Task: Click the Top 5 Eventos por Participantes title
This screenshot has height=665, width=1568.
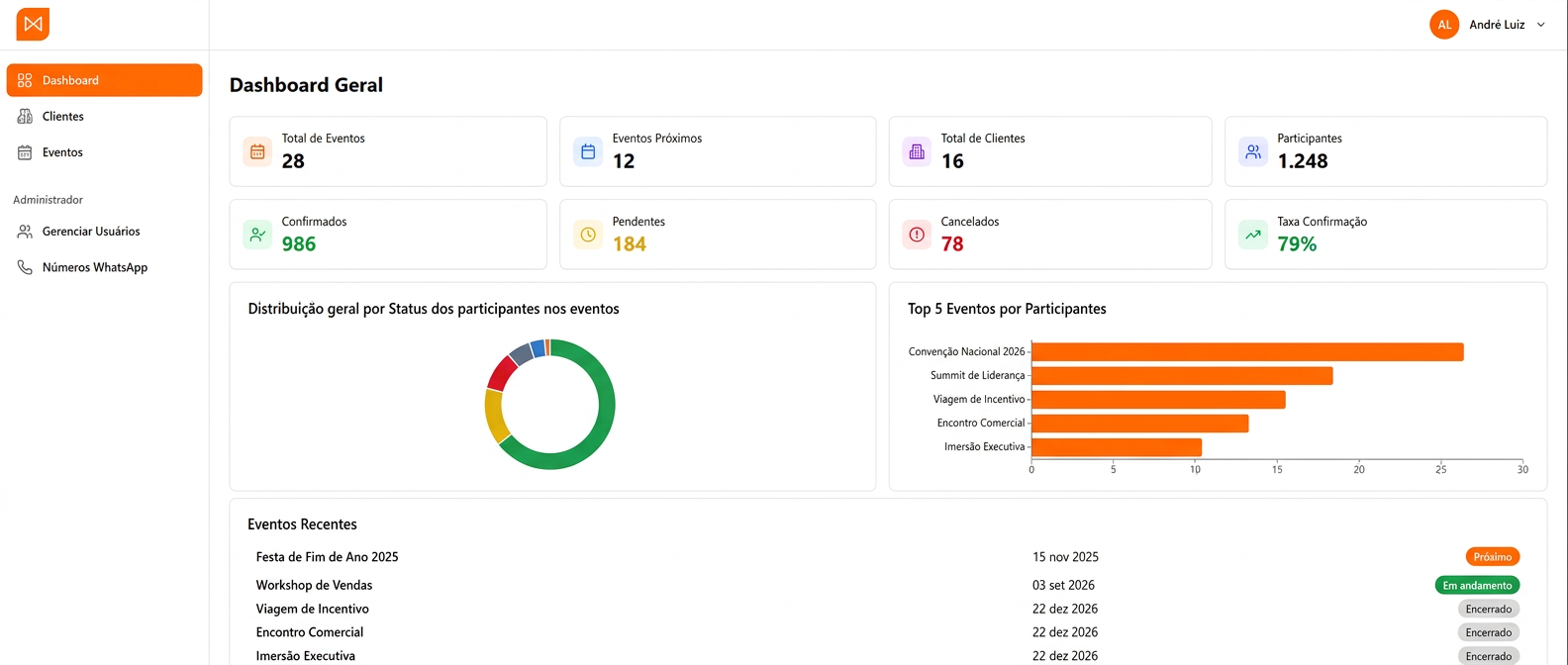Action: point(1007,309)
